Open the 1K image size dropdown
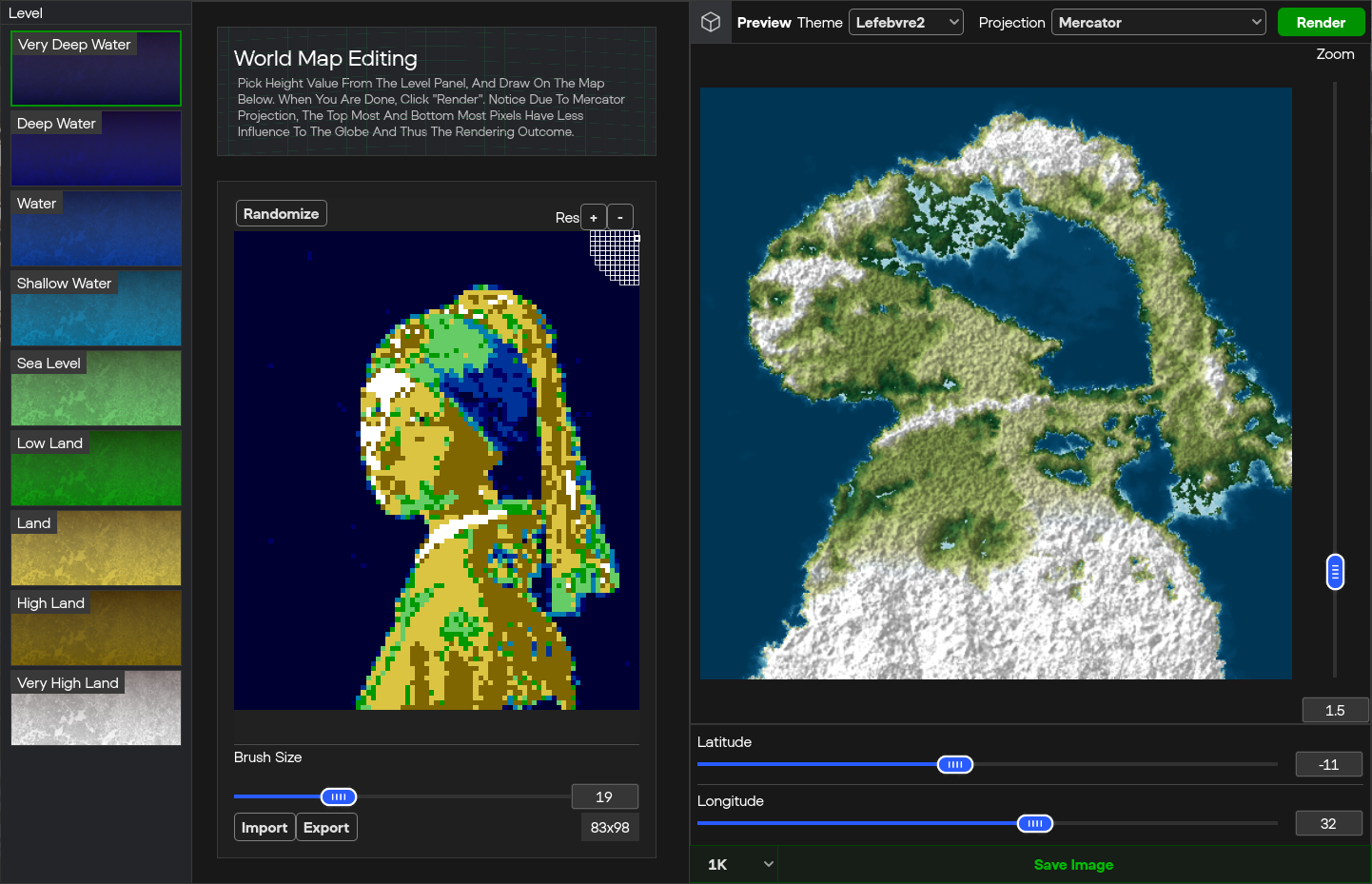This screenshot has width=1372, height=884. (x=740, y=864)
